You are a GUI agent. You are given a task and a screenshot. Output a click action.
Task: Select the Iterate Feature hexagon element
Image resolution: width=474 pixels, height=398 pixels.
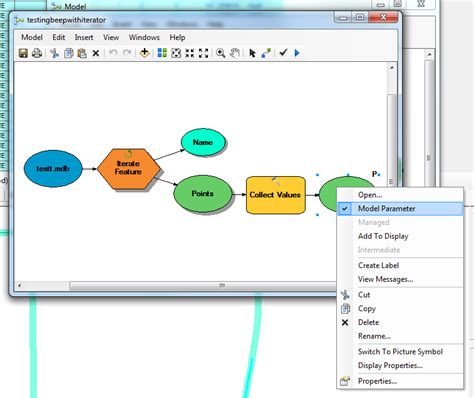click(x=128, y=168)
